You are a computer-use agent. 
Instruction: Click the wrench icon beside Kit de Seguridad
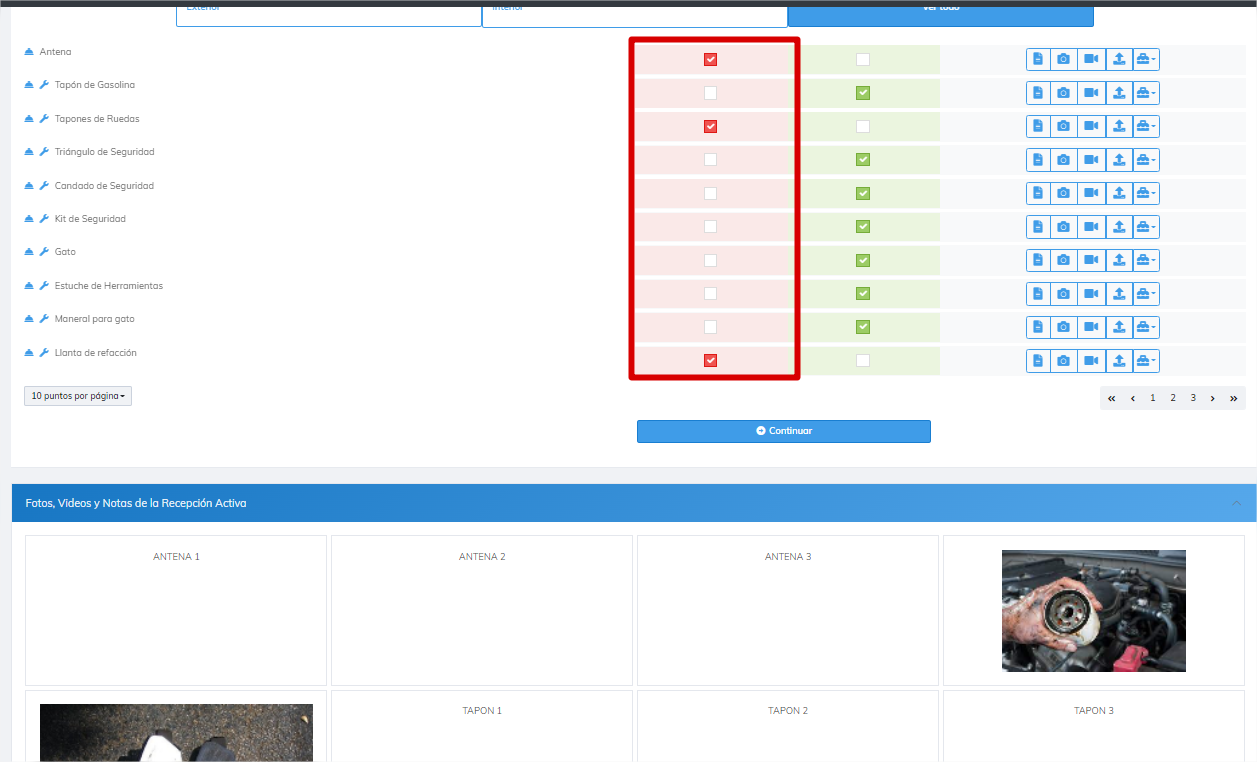(44, 219)
